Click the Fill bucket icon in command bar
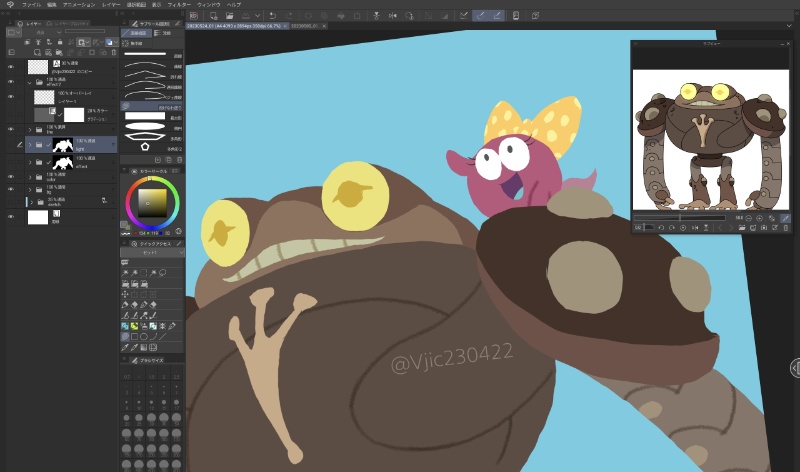The width and height of the screenshot is (800, 472). [x=341, y=16]
